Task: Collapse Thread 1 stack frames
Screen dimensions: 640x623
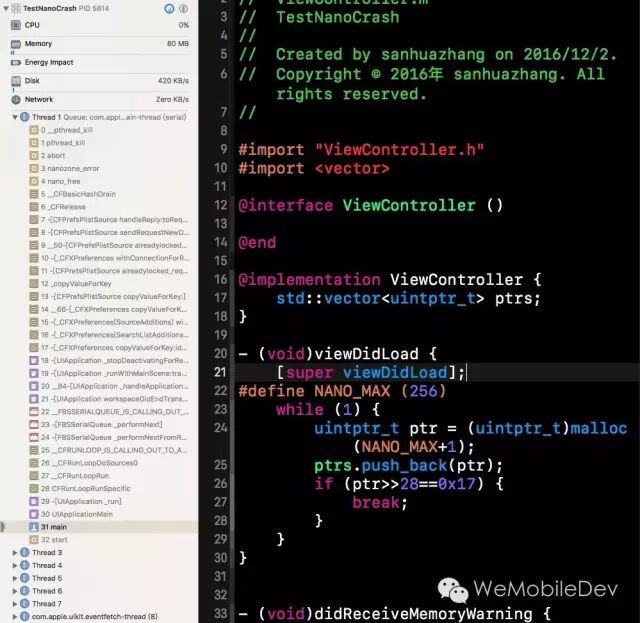Action: (15, 117)
